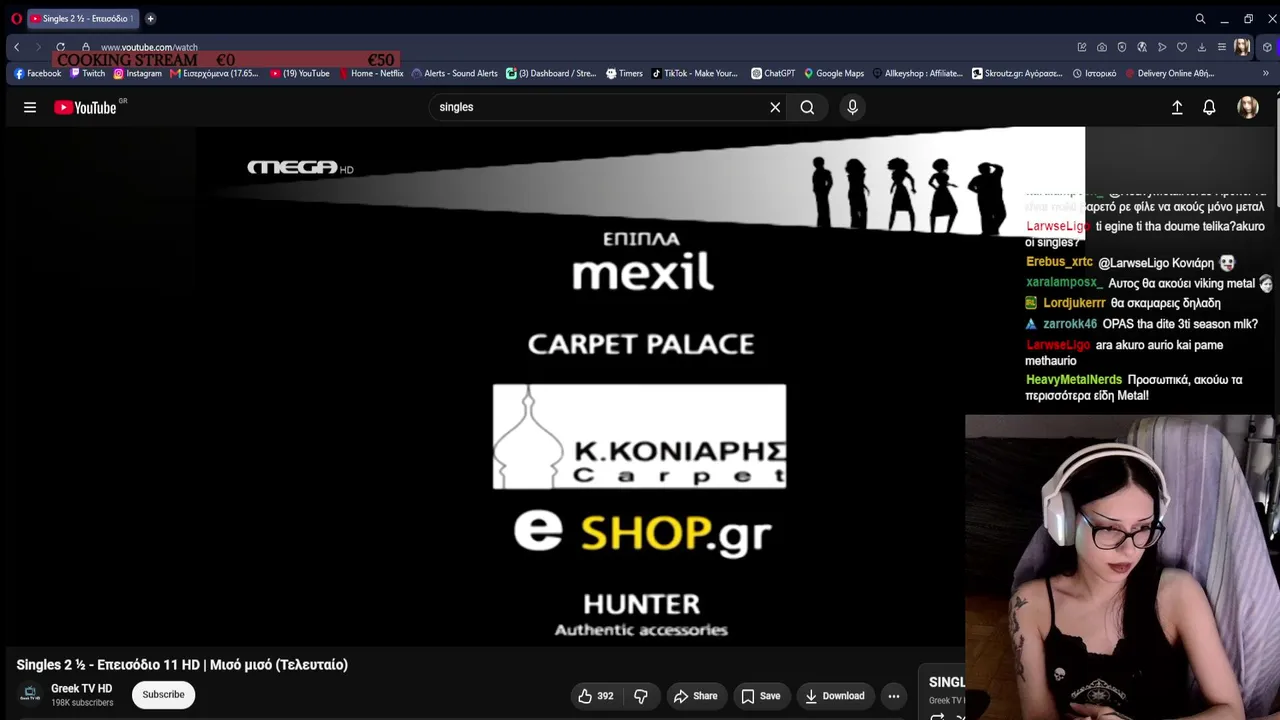Screen dimensions: 1280x720
Task: Open the ChatGPT bookmark
Action: pyautogui.click(x=773, y=73)
